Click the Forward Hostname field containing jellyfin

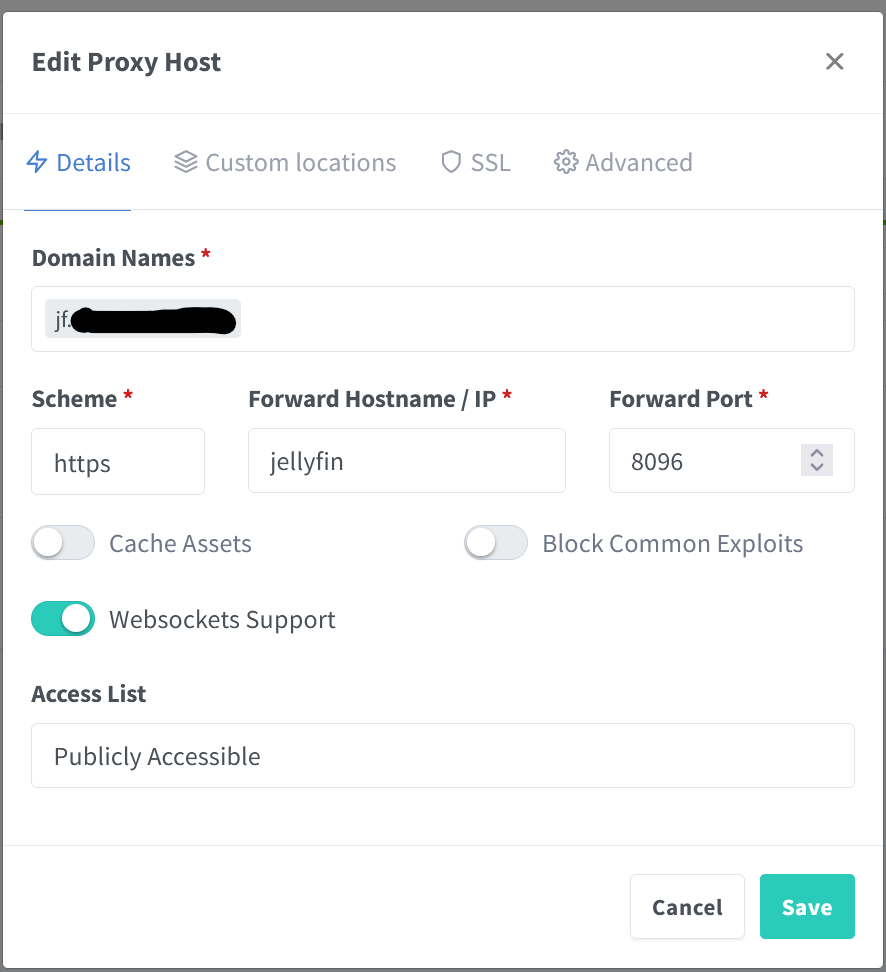pos(407,462)
